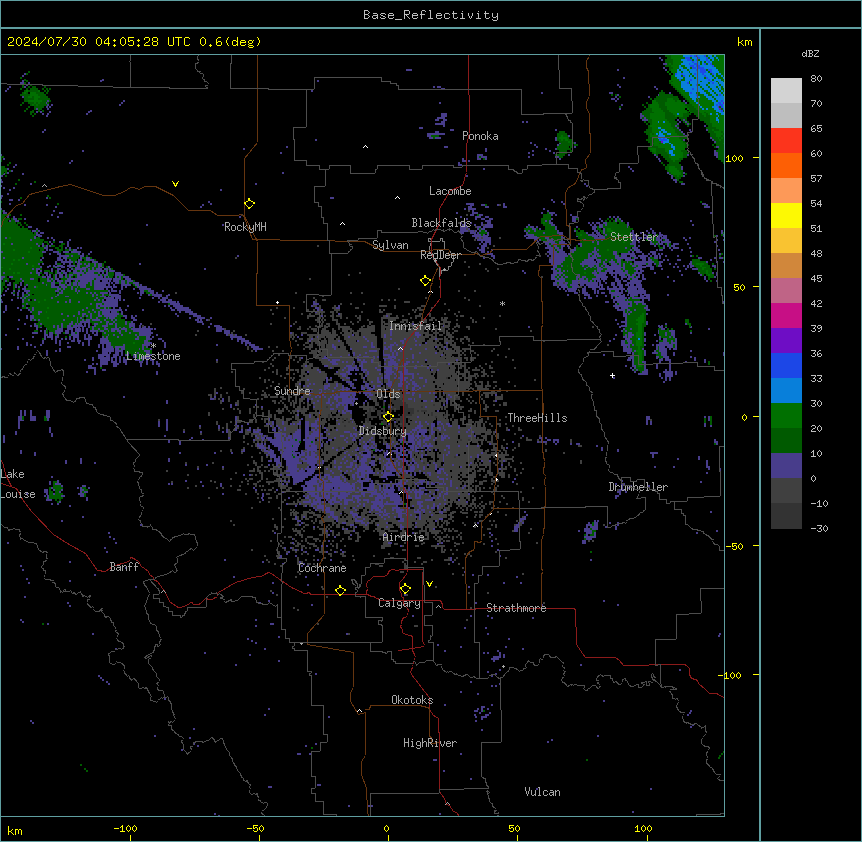The width and height of the screenshot is (862, 842).
Task: Select the top white swatch of dBZ scale
Action: pyautogui.click(x=786, y=91)
